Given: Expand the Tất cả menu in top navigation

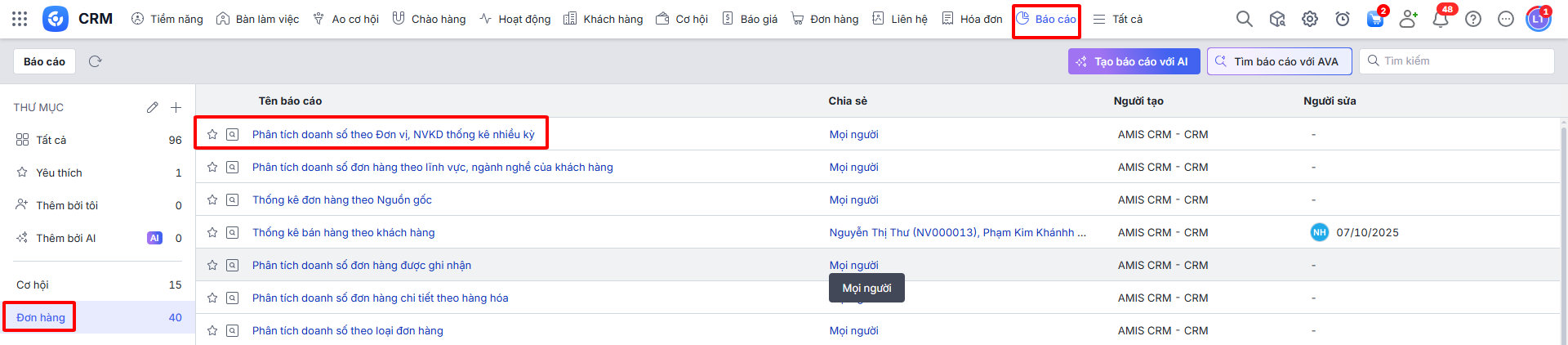Looking at the screenshot, I should (x=1118, y=19).
